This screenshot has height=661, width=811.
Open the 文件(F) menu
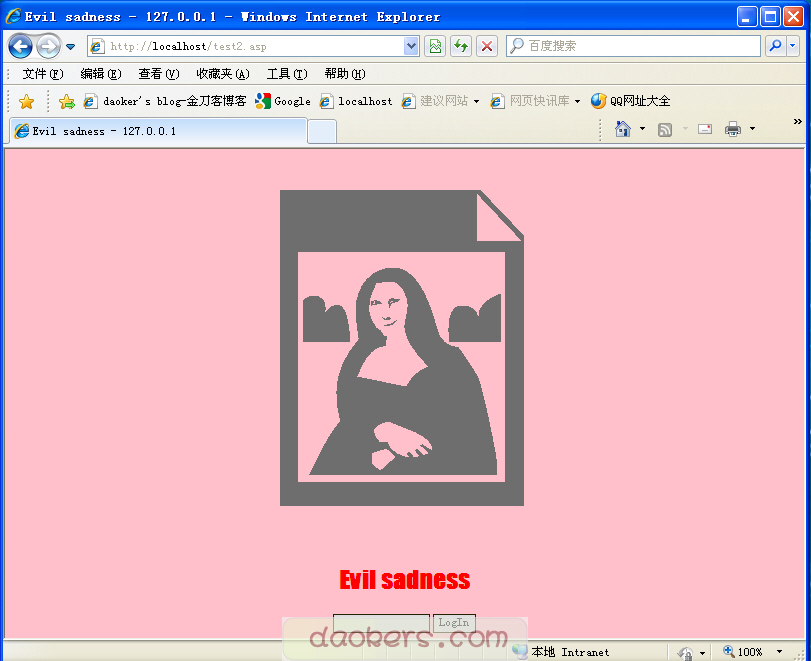(x=43, y=74)
